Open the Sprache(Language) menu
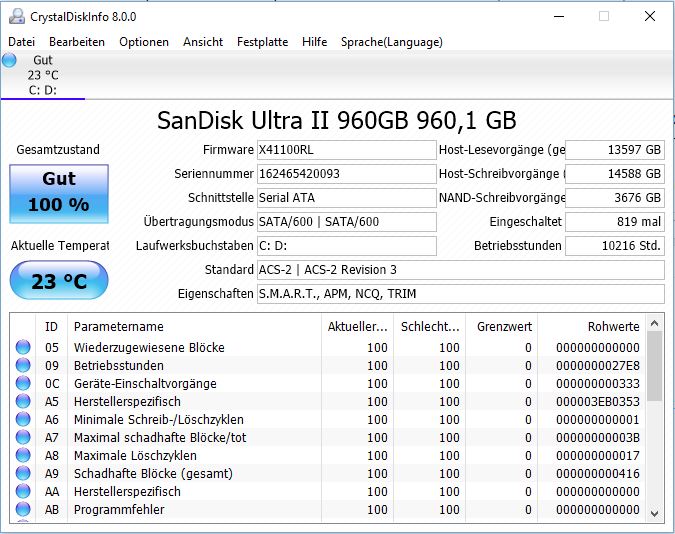The width and height of the screenshot is (675, 534). [392, 42]
